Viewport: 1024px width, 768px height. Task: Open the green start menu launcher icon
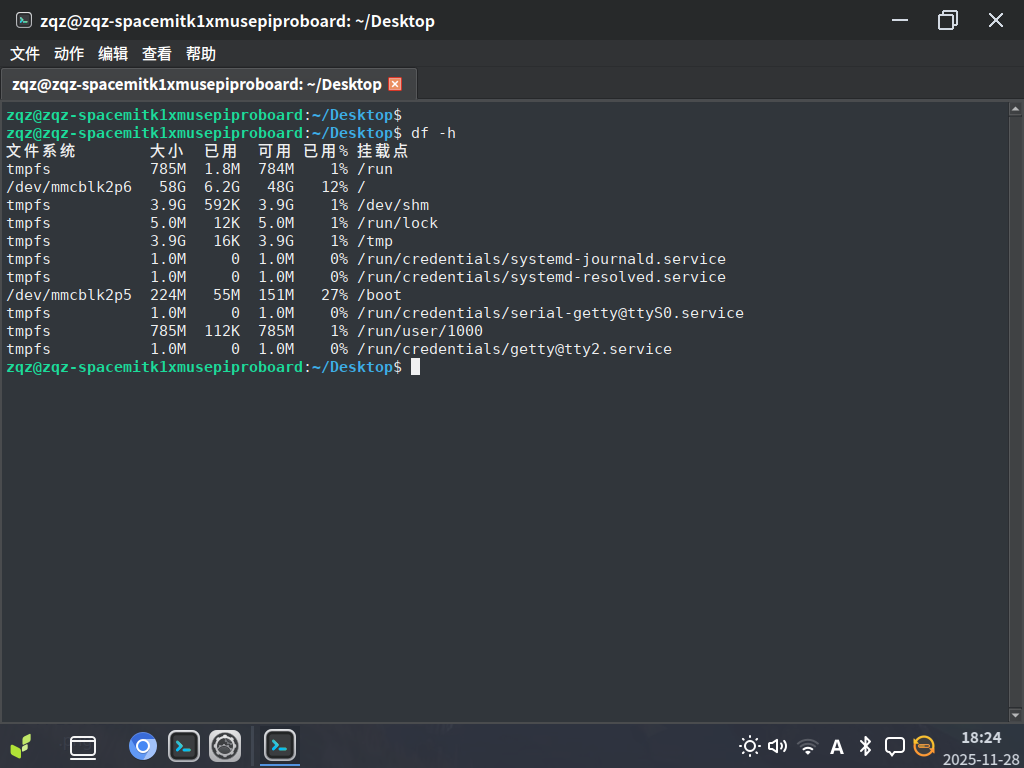click(x=21, y=746)
